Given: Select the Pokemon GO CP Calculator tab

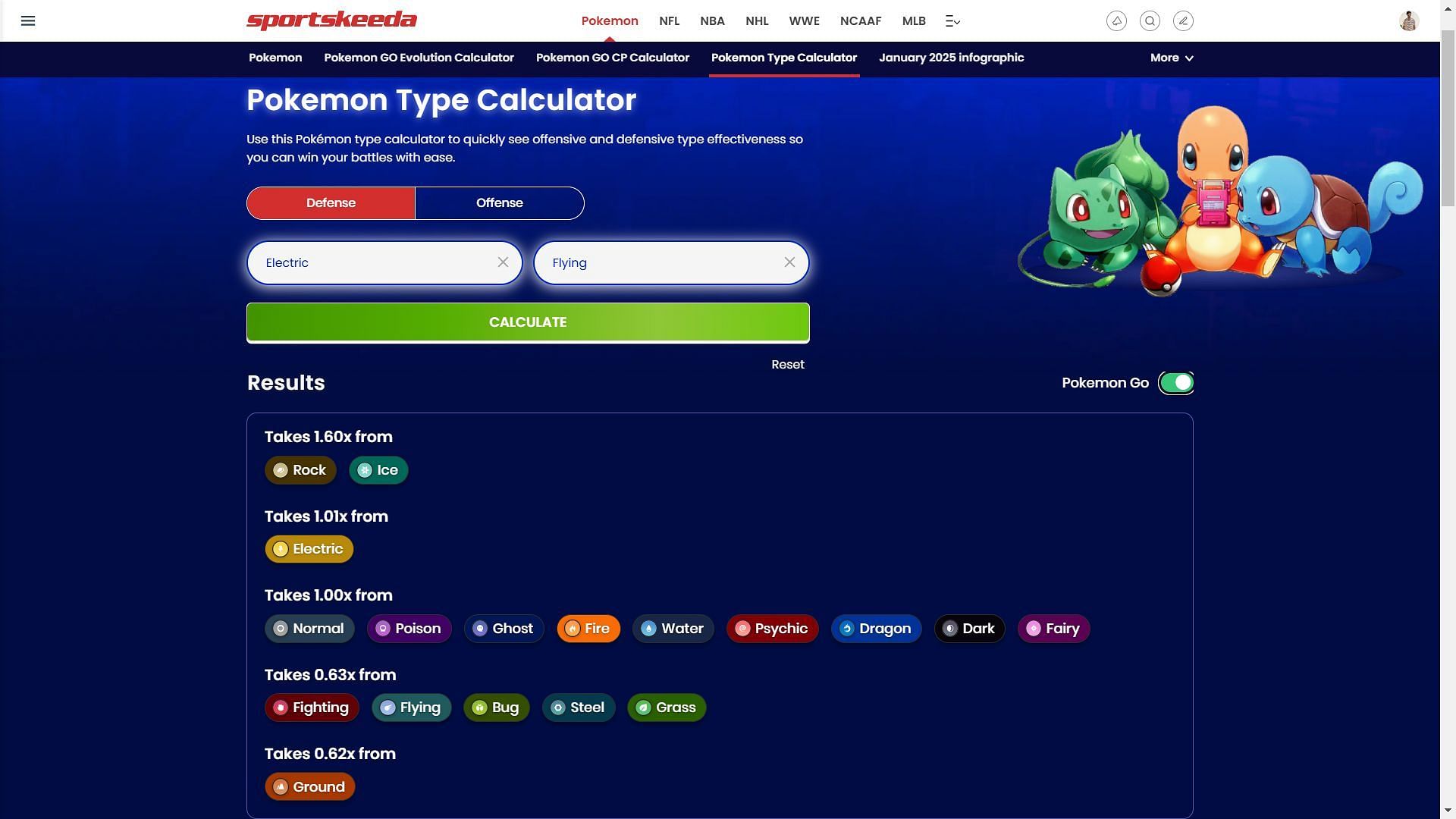Looking at the screenshot, I should tap(613, 58).
